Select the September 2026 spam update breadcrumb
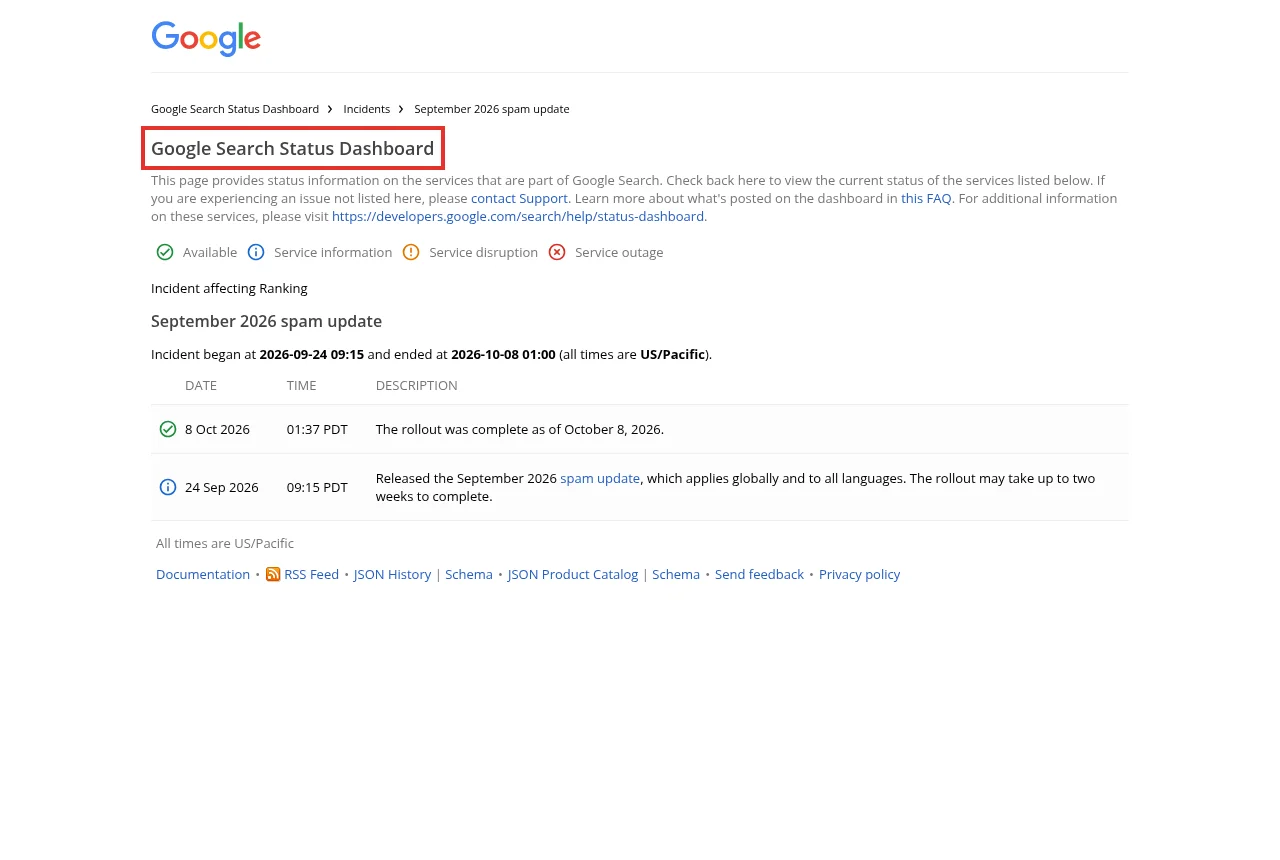 tap(492, 109)
